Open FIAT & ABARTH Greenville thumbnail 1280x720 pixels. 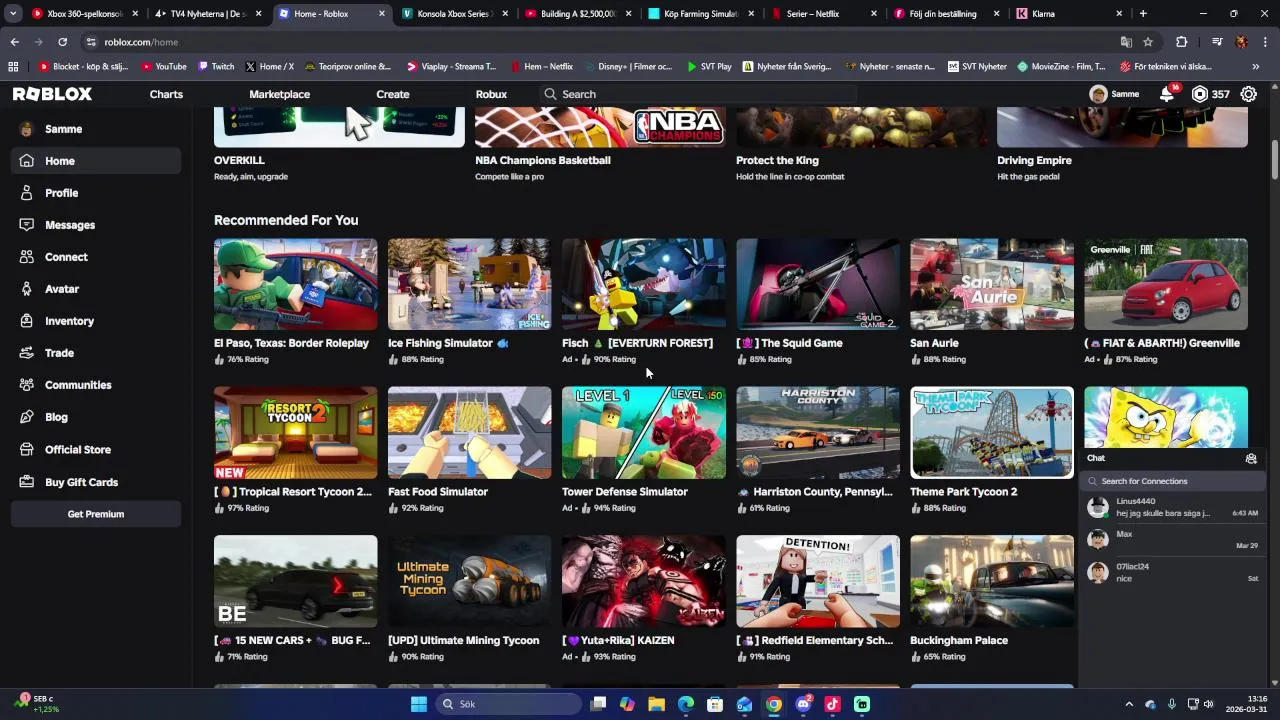[1166, 284]
